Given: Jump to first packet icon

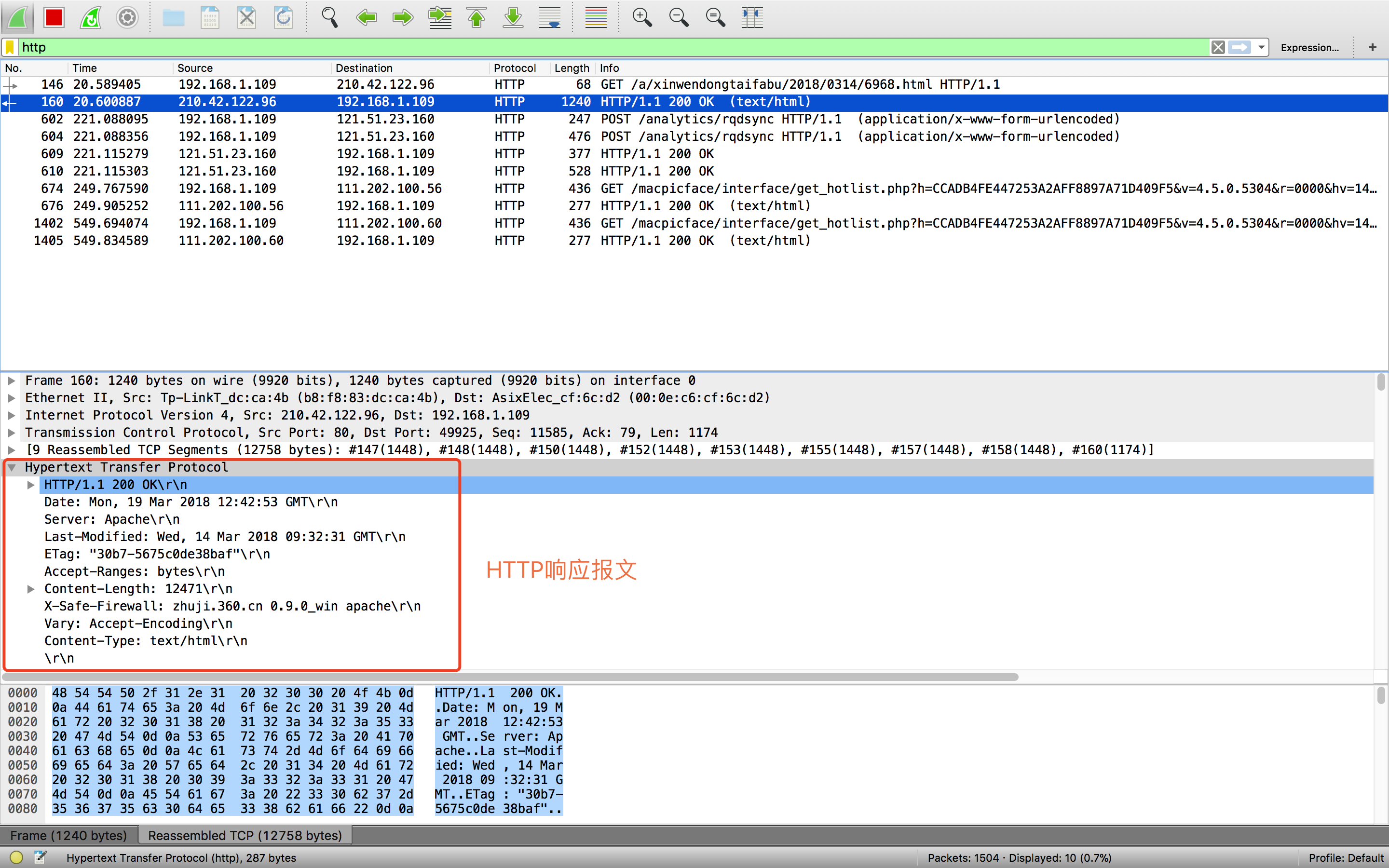Looking at the screenshot, I should click(x=477, y=17).
